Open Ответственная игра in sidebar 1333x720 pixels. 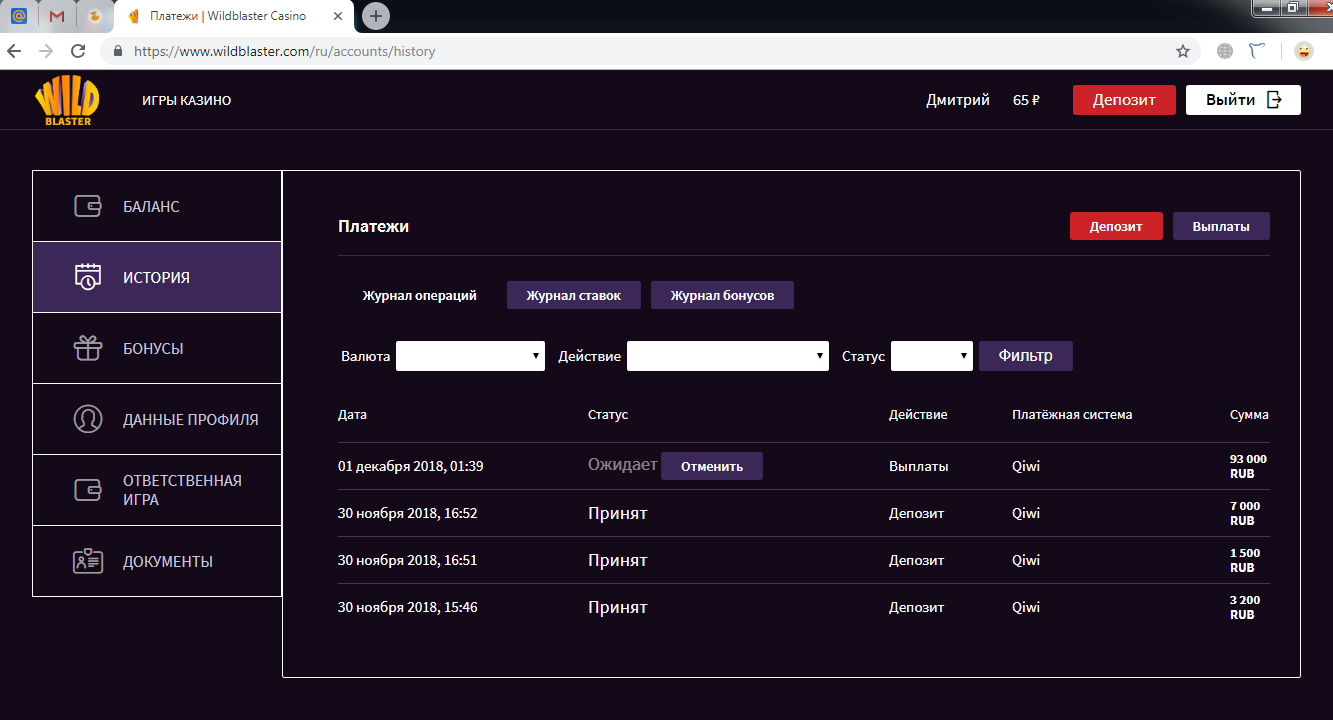[157, 490]
